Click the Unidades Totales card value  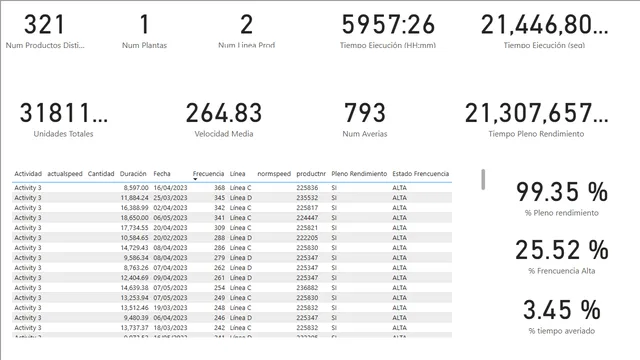[64, 113]
